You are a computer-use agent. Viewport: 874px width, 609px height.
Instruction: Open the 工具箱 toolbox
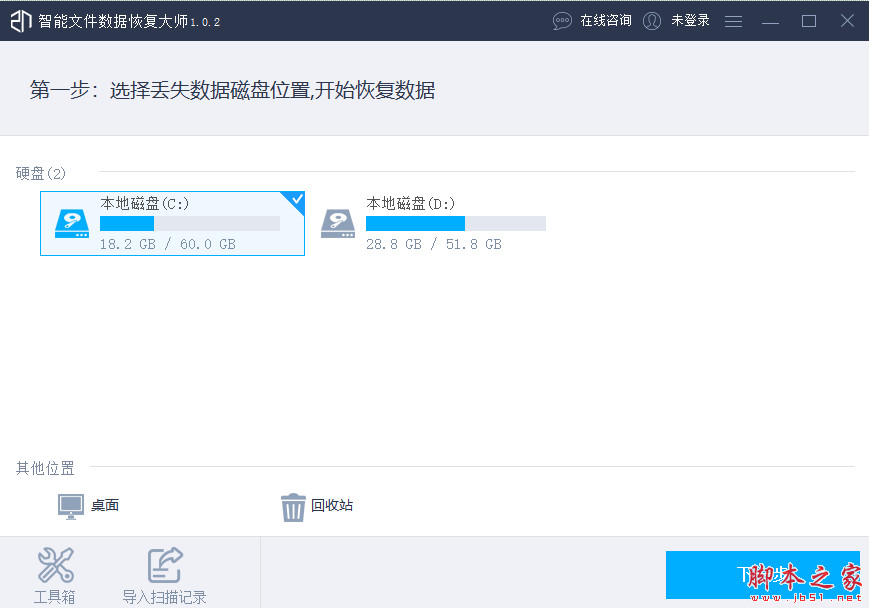pos(56,573)
